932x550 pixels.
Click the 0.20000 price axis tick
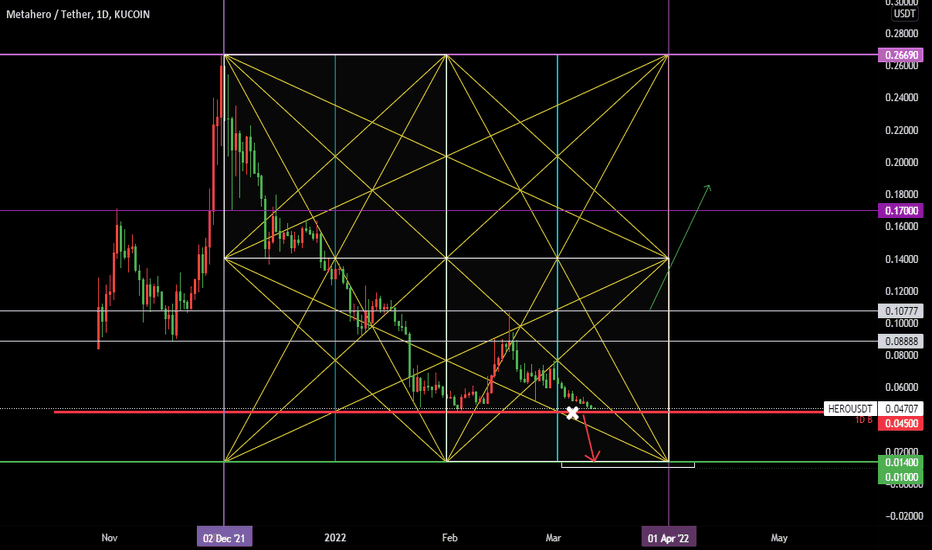(901, 162)
